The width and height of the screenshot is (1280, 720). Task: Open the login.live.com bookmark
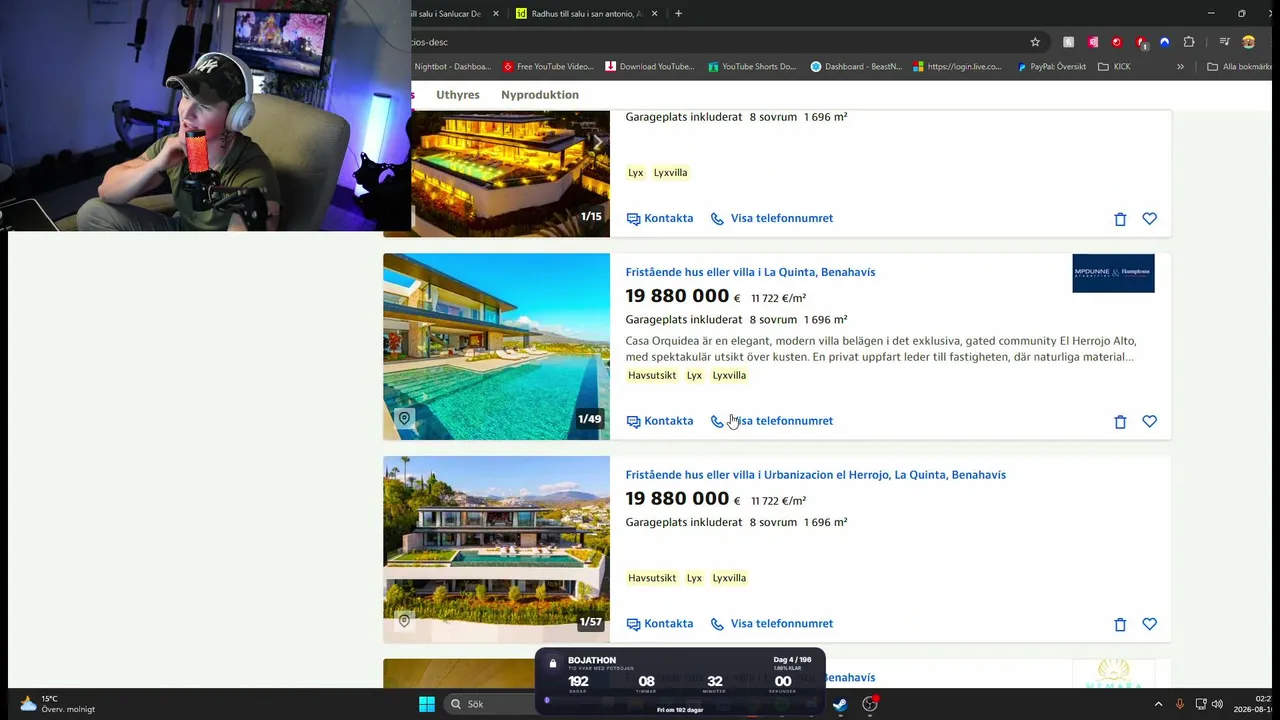(958, 67)
